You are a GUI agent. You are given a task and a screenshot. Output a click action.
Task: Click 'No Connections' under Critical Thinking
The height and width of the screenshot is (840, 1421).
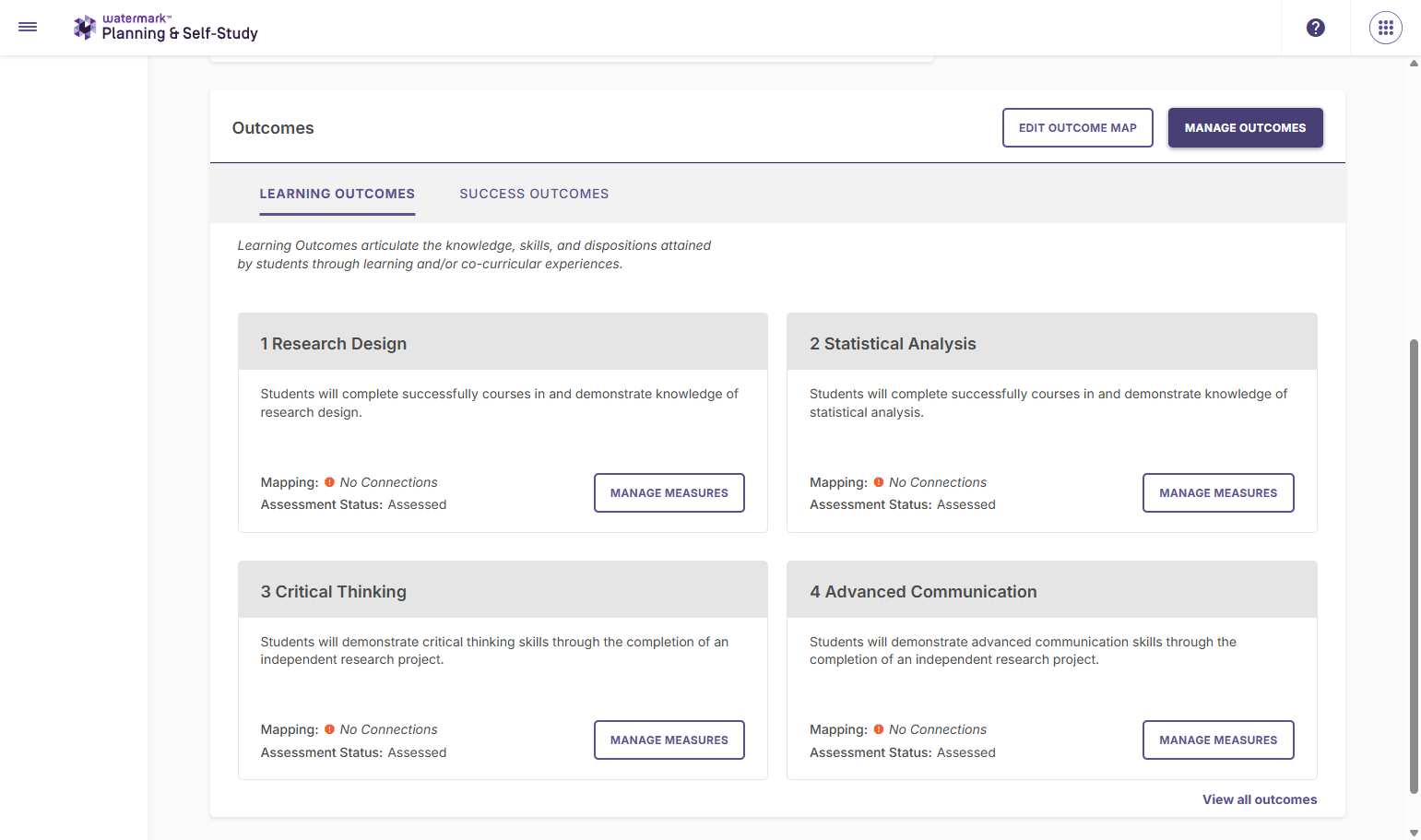click(x=388, y=729)
